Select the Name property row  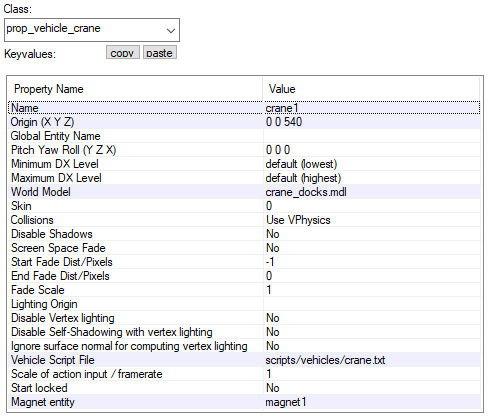(x=244, y=108)
